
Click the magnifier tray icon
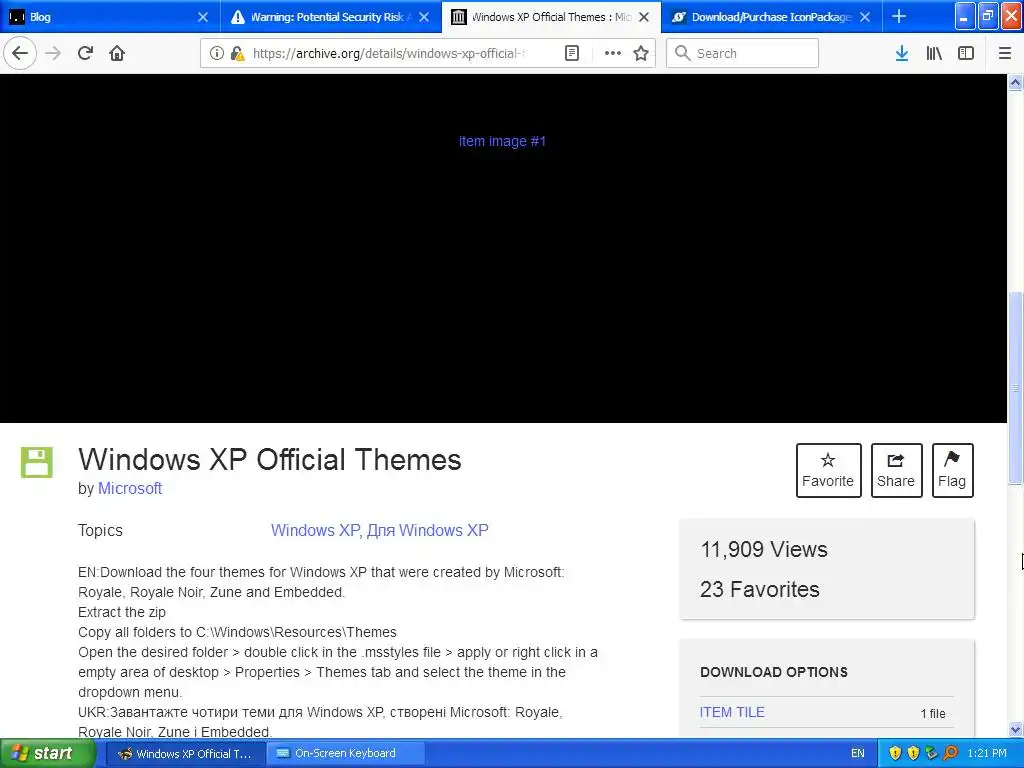click(x=950, y=754)
